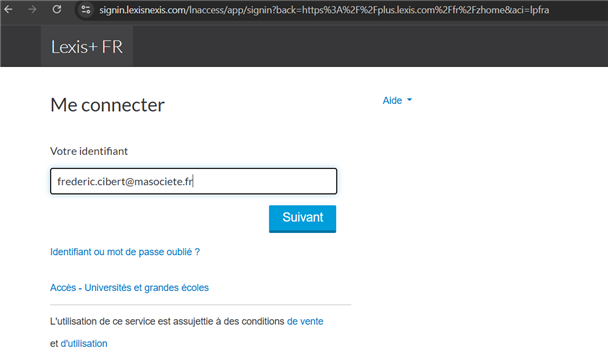Open Accès - Universités et grandes écoles link

pyautogui.click(x=129, y=288)
